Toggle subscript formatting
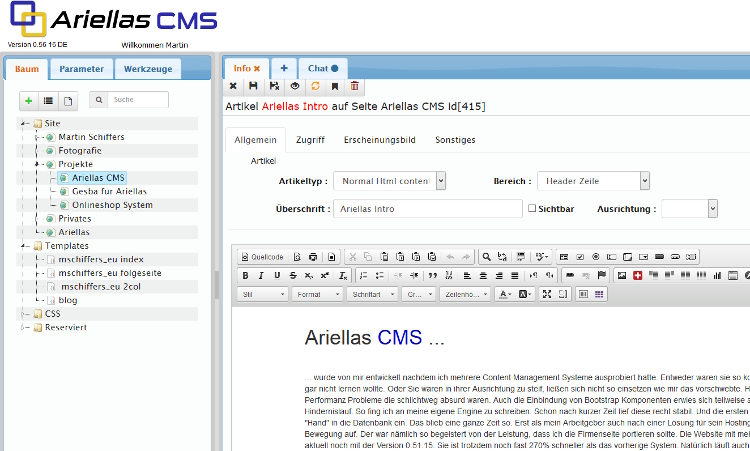 309,275
